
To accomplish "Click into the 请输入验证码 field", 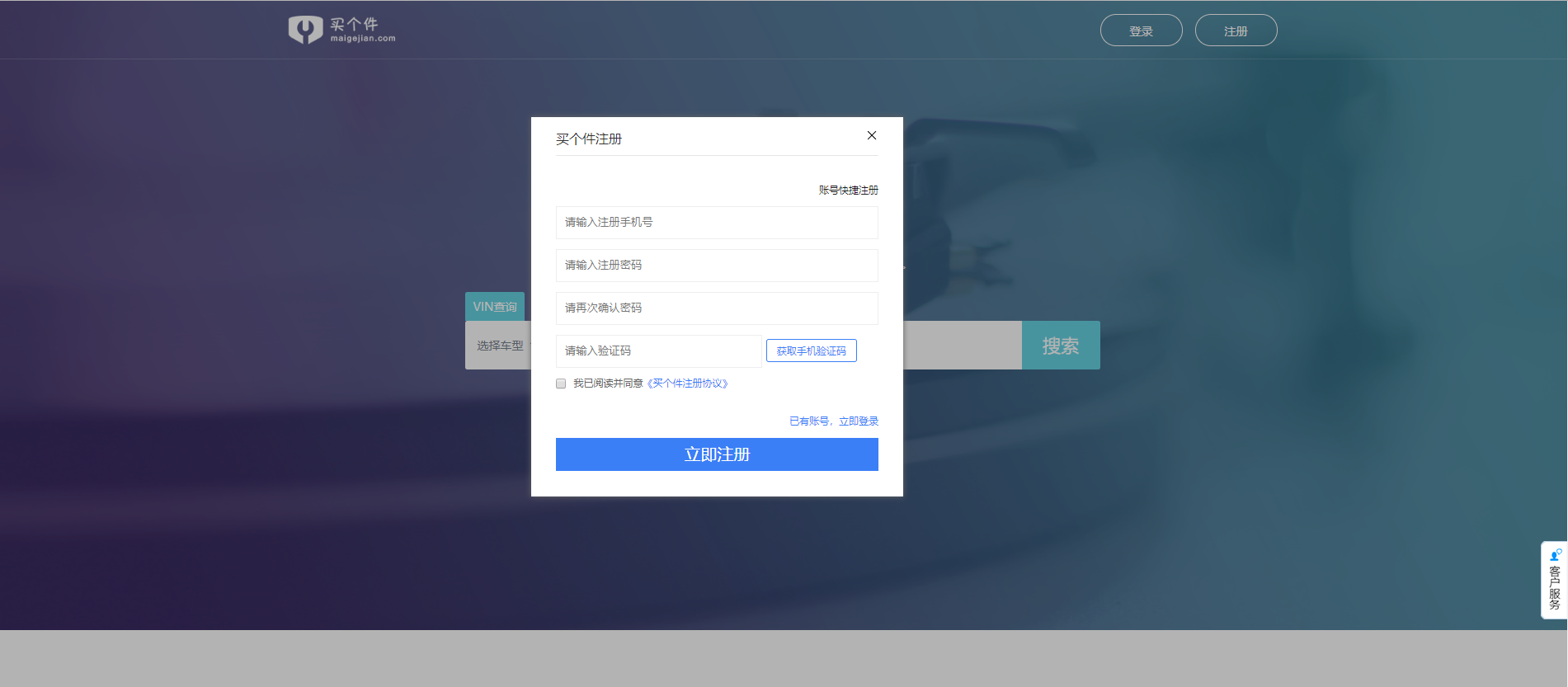I will (657, 351).
